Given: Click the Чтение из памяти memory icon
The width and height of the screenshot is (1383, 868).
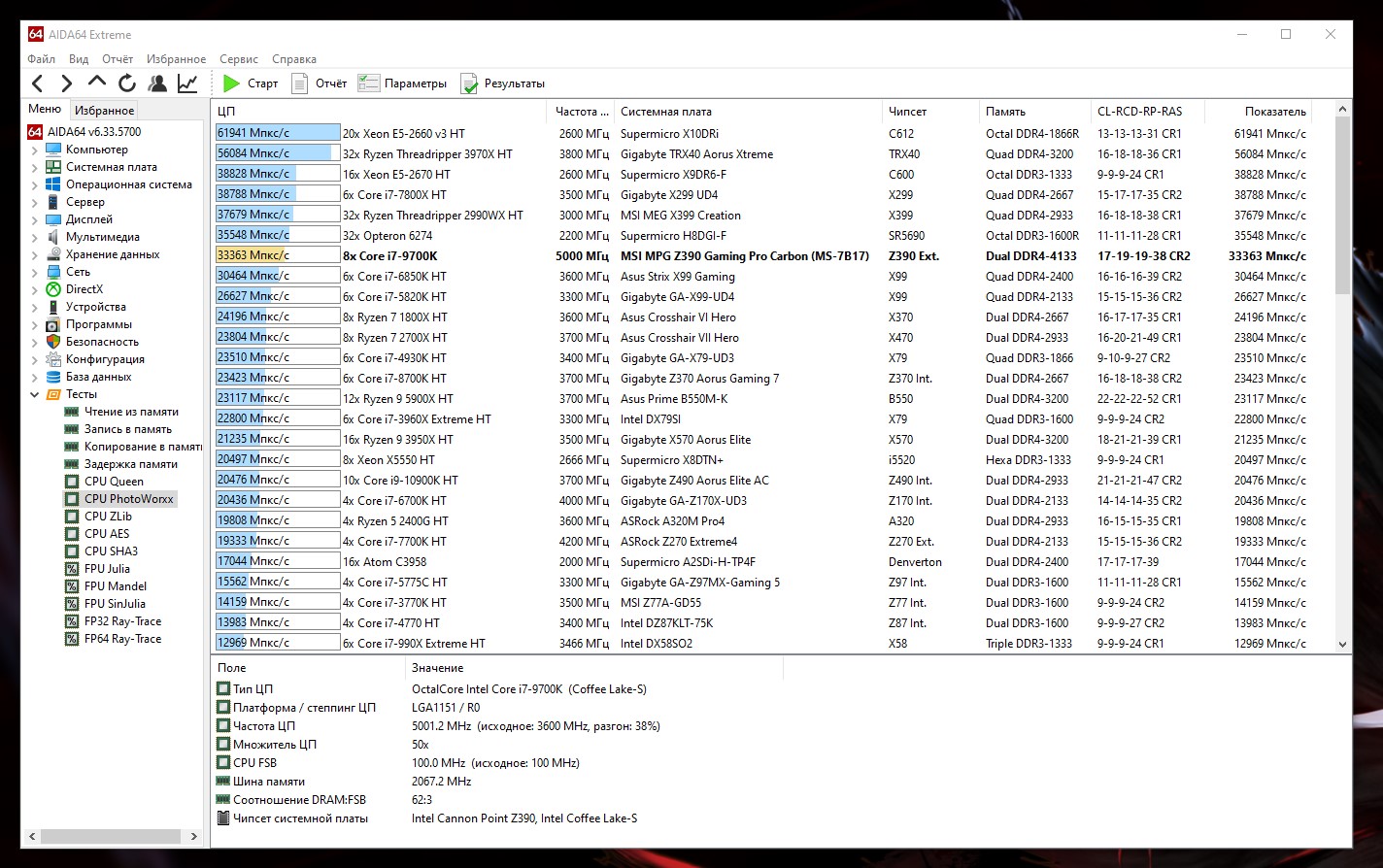Looking at the screenshot, I should [72, 412].
